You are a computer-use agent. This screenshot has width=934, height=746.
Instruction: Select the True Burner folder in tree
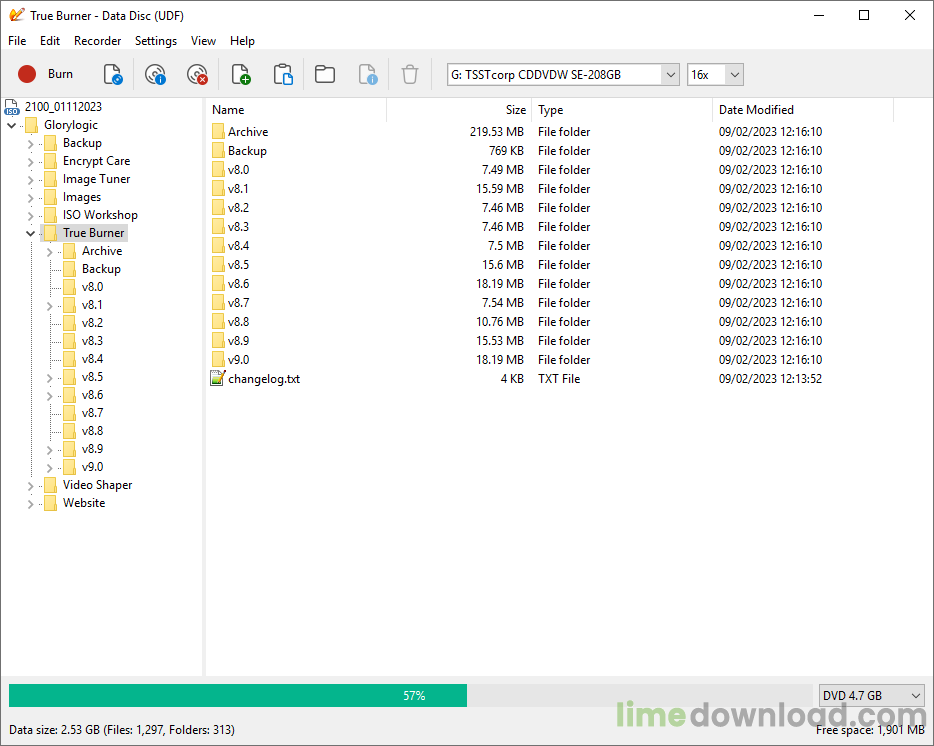tap(94, 233)
